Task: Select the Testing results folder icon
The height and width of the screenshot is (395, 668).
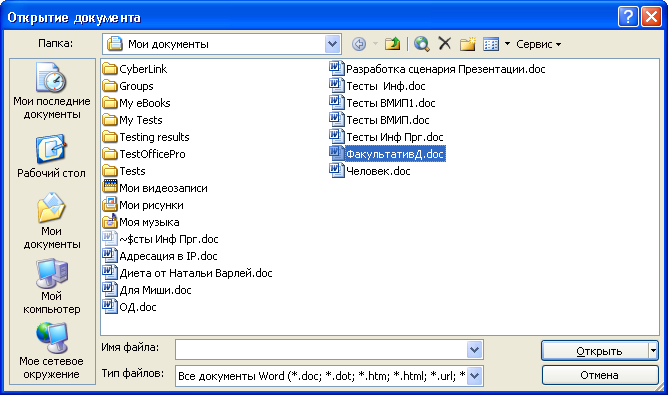Action: (x=110, y=137)
